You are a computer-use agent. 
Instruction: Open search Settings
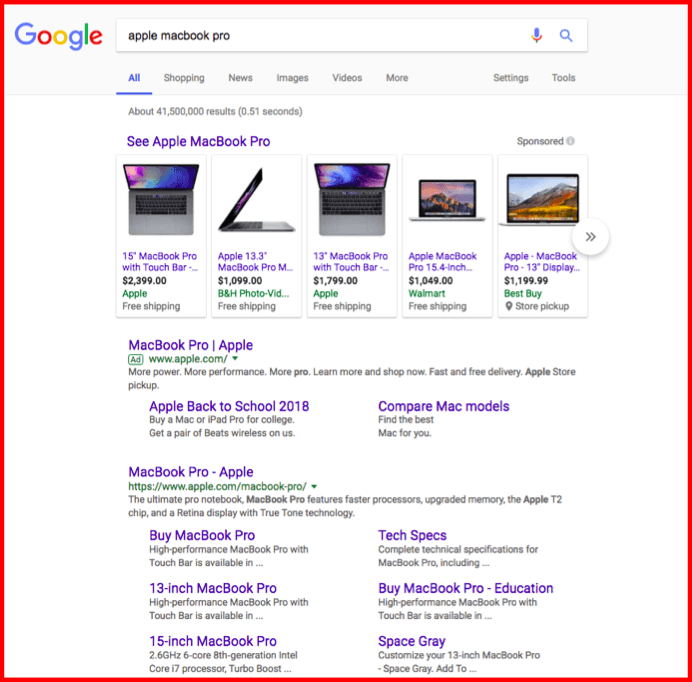pos(511,78)
